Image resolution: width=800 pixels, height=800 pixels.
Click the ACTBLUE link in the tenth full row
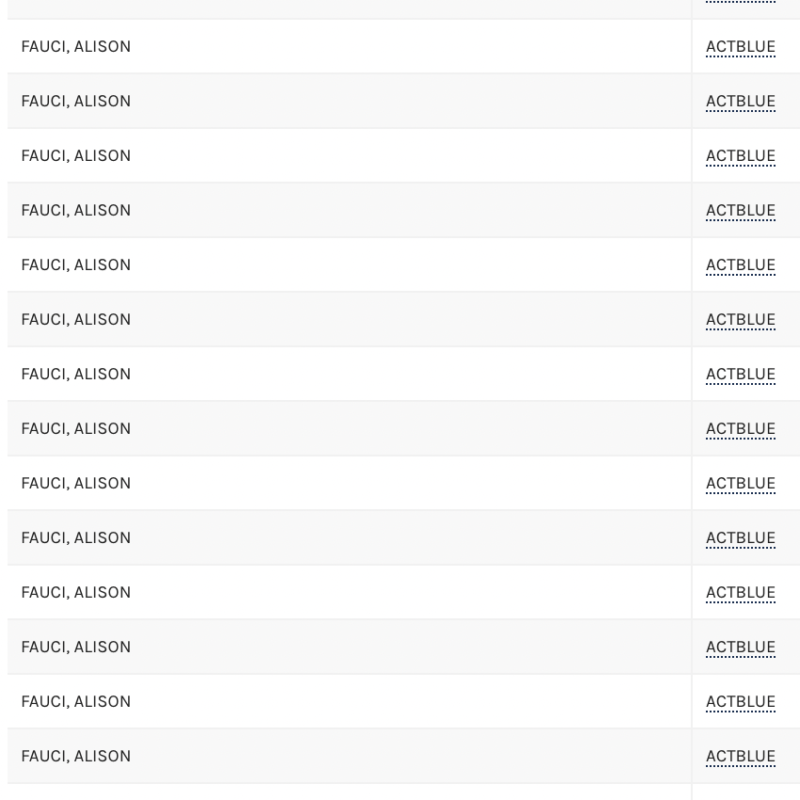[740, 538]
